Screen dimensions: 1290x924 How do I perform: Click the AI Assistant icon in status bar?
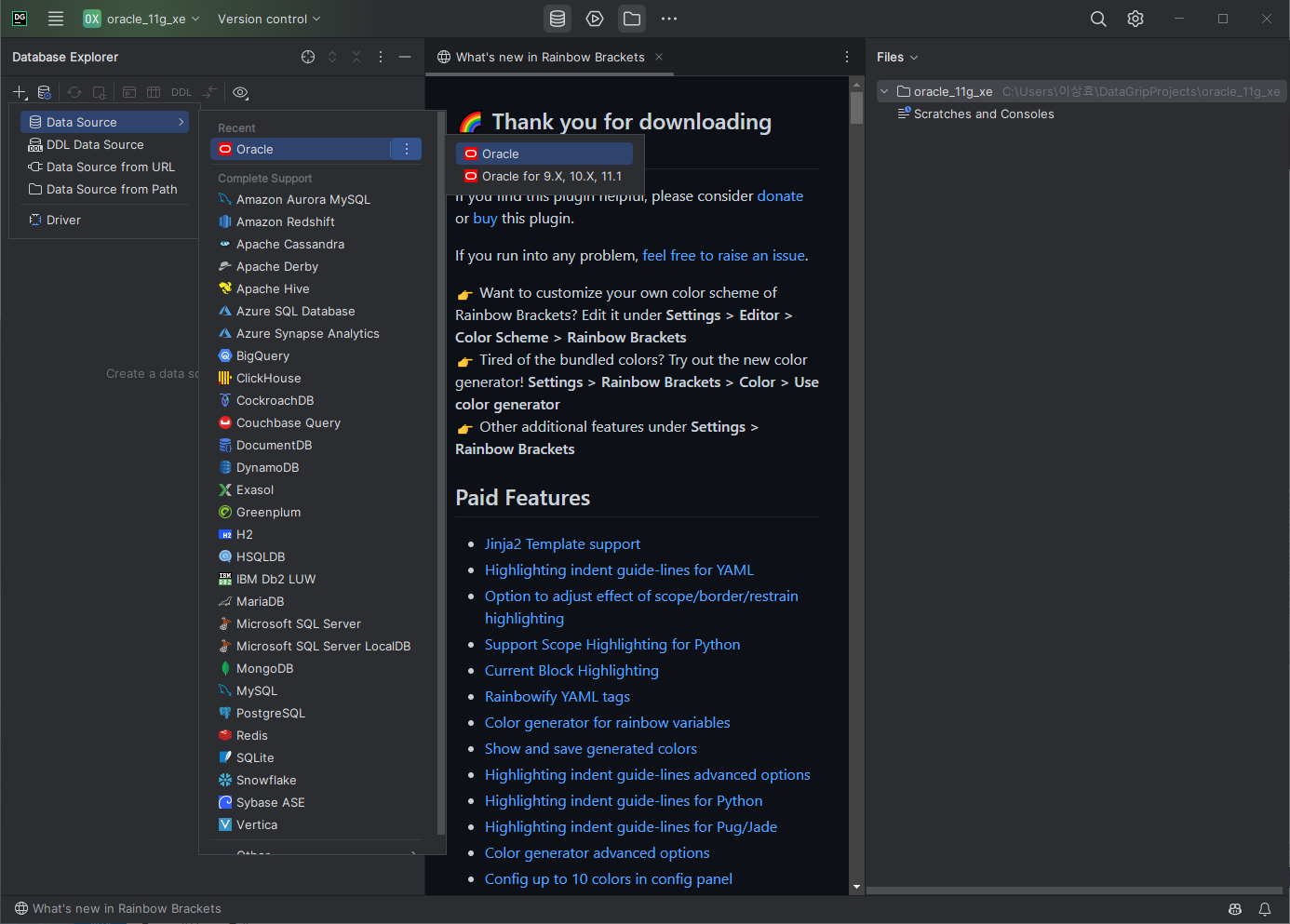(1235, 909)
